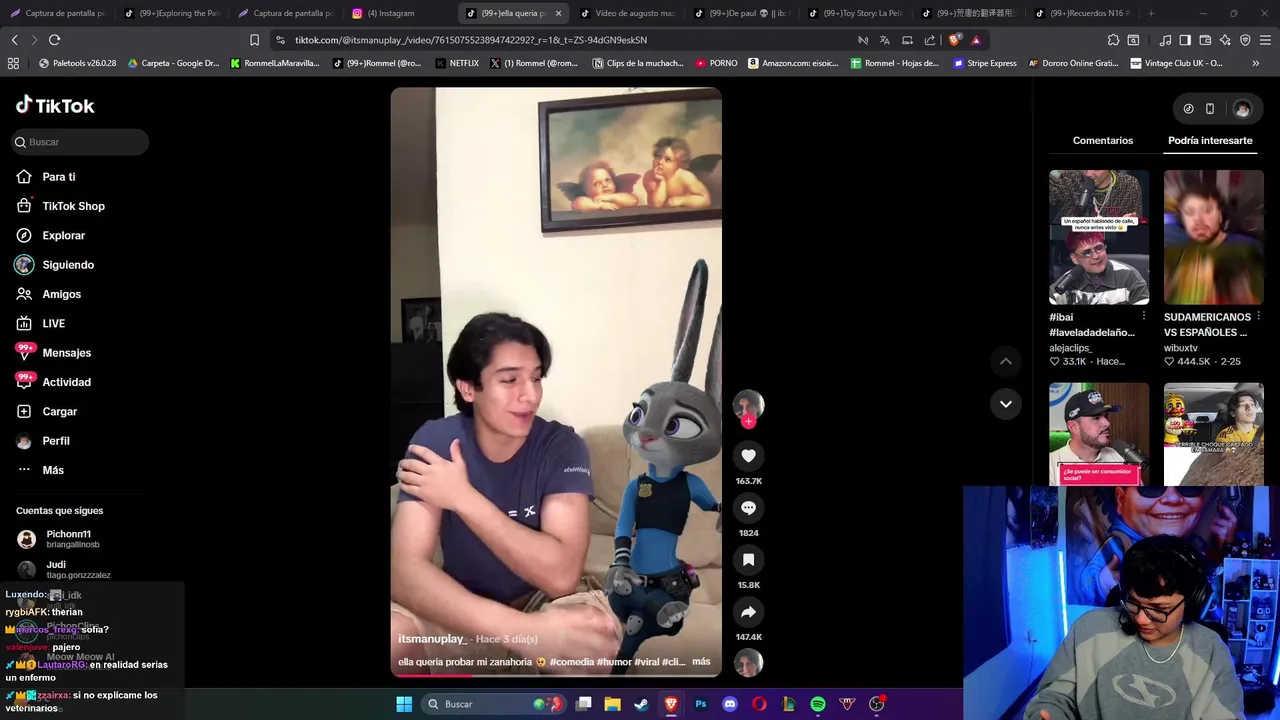Open the browser hamburger menu

(1265, 40)
